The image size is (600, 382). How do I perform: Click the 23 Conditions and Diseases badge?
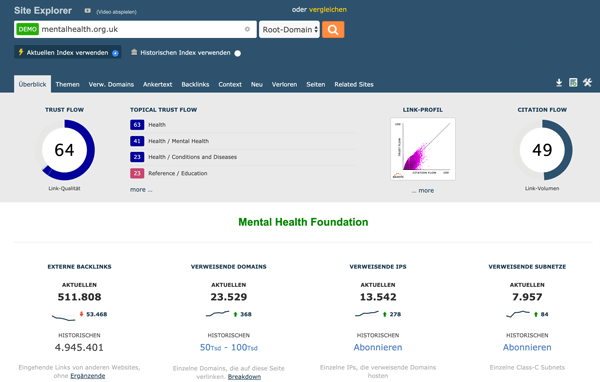click(137, 157)
